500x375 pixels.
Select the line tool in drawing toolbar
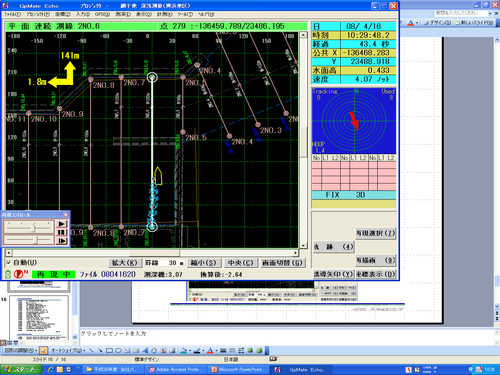[91, 350]
